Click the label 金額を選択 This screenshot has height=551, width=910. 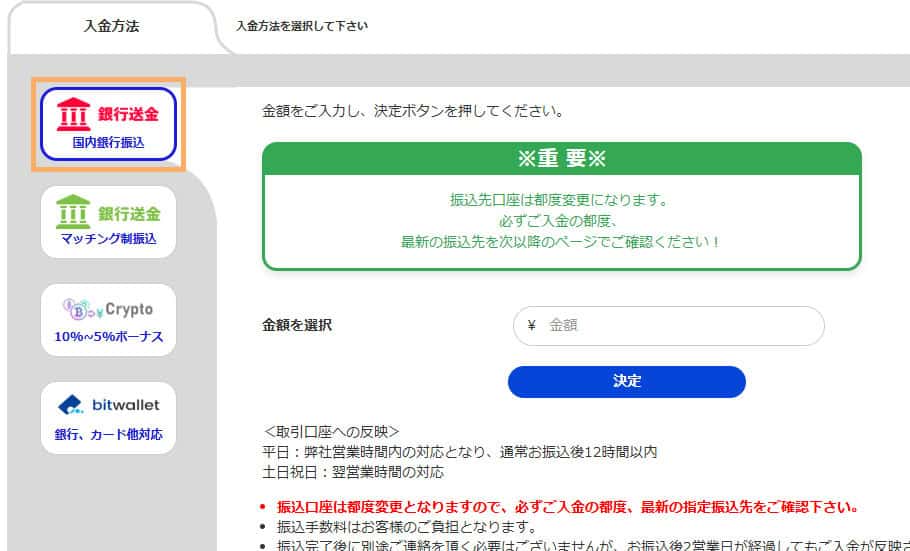[297, 325]
